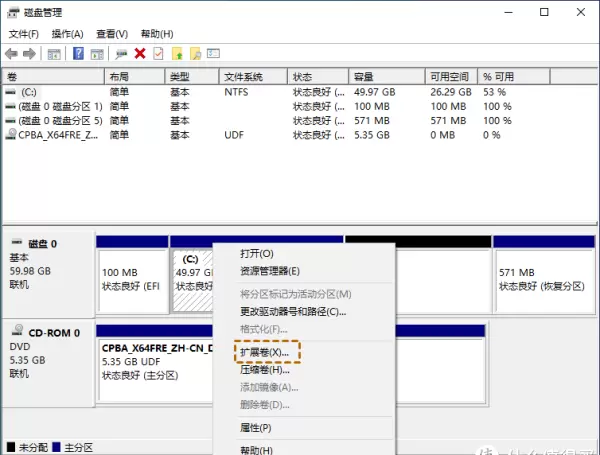Click the folder with magnifier search icon
The height and width of the screenshot is (455, 600).
195,53
